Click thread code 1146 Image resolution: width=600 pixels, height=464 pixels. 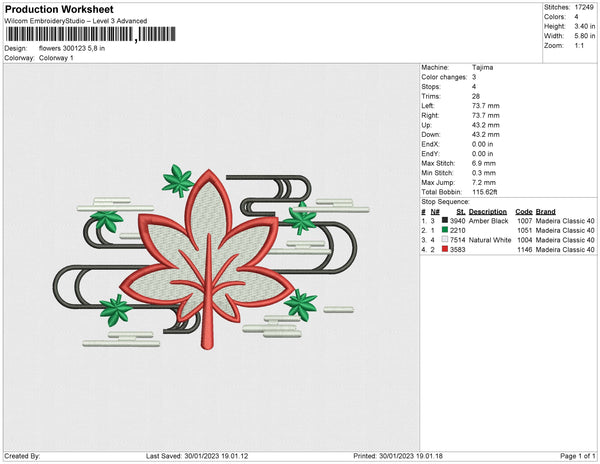(x=525, y=249)
